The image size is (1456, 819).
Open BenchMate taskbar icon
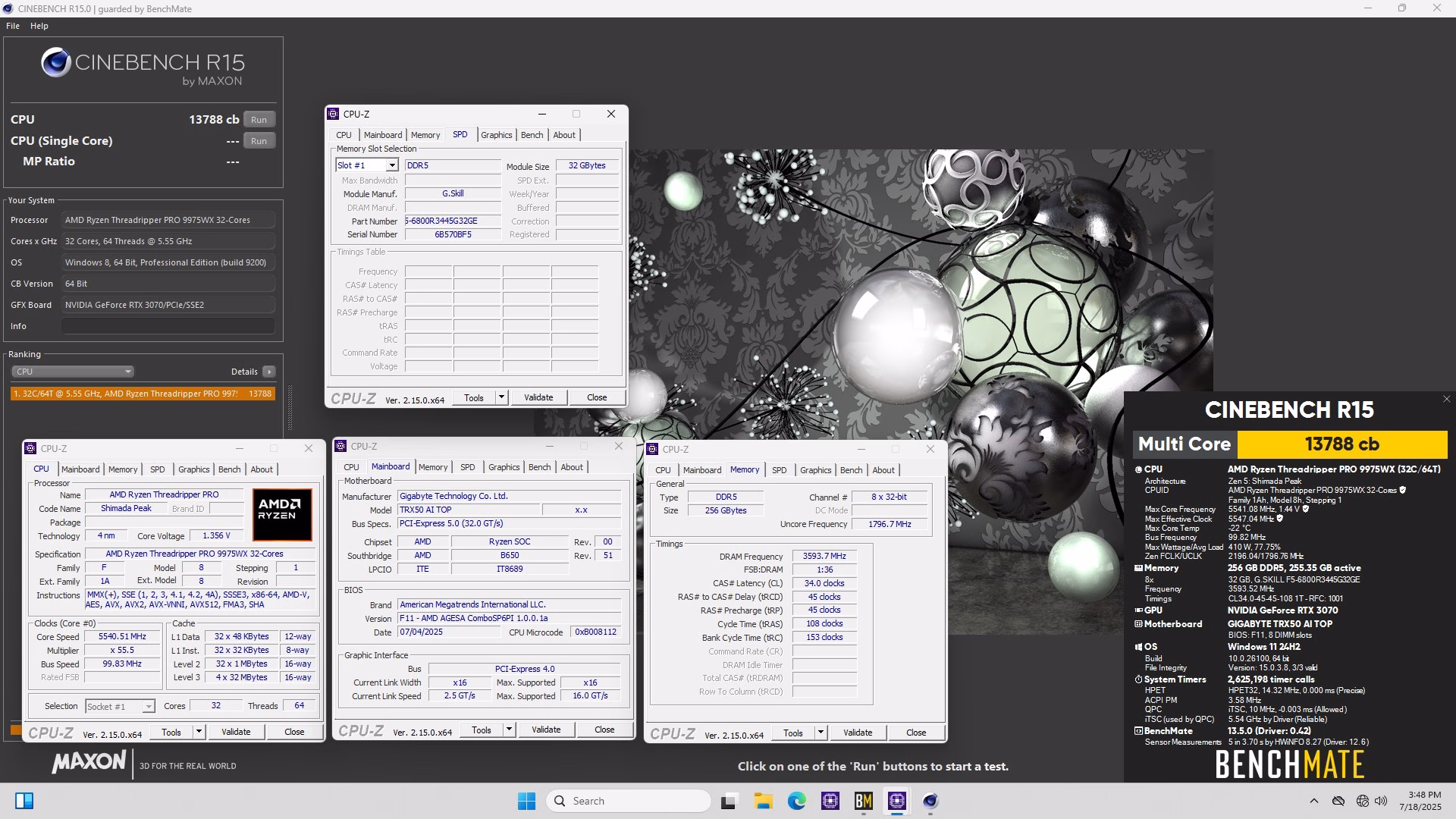point(863,801)
